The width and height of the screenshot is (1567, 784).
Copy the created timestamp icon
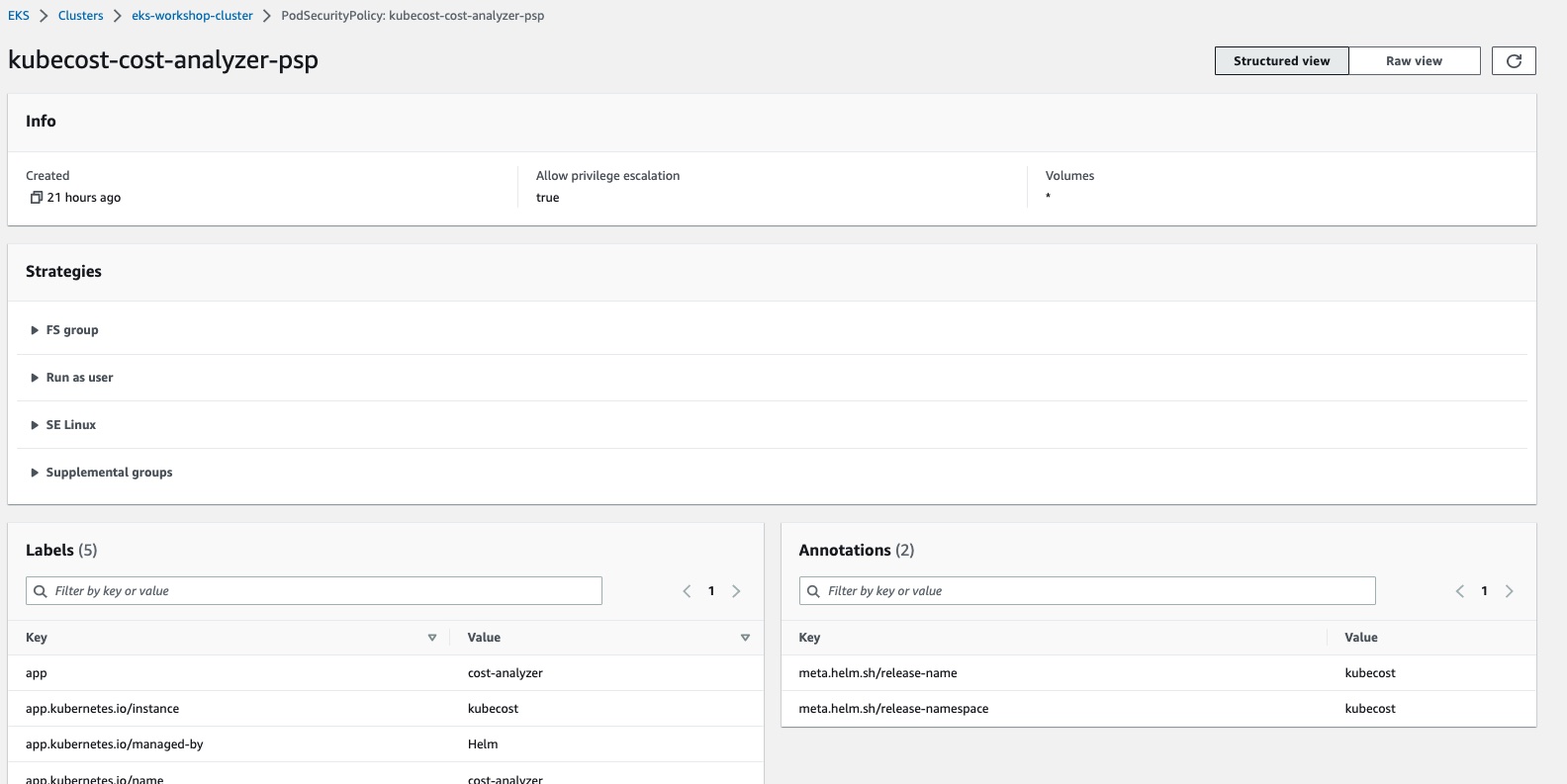point(36,198)
